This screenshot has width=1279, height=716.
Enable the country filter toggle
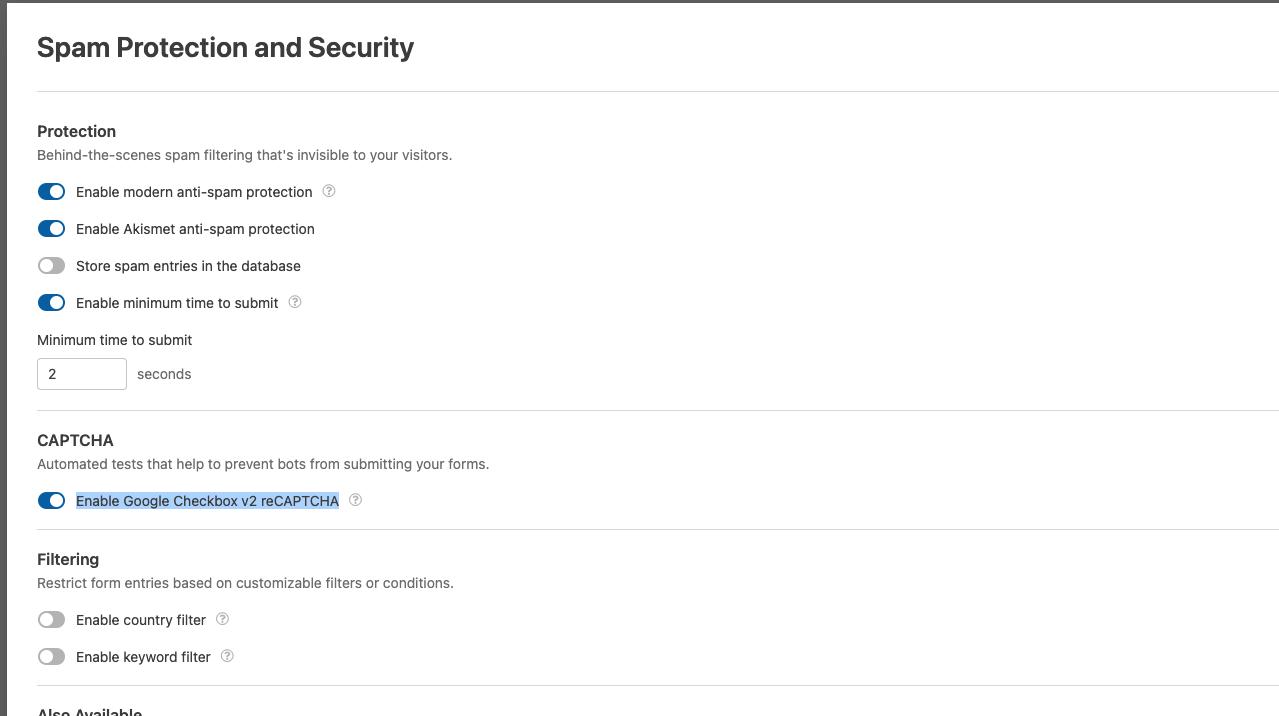pyautogui.click(x=51, y=620)
